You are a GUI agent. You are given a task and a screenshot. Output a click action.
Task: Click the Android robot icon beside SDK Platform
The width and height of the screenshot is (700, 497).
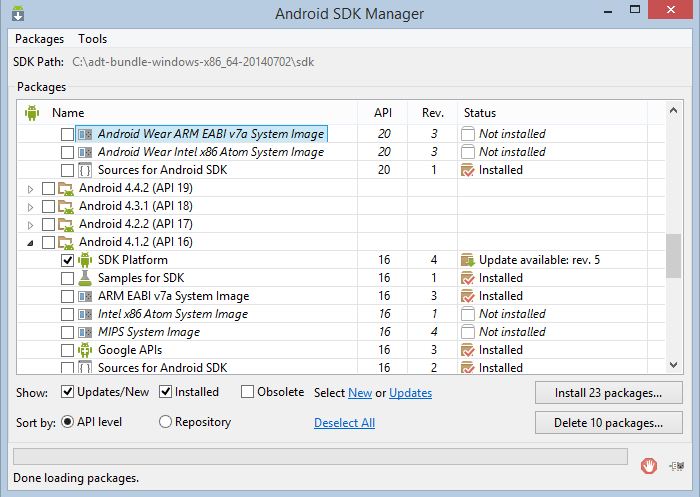[86, 260]
